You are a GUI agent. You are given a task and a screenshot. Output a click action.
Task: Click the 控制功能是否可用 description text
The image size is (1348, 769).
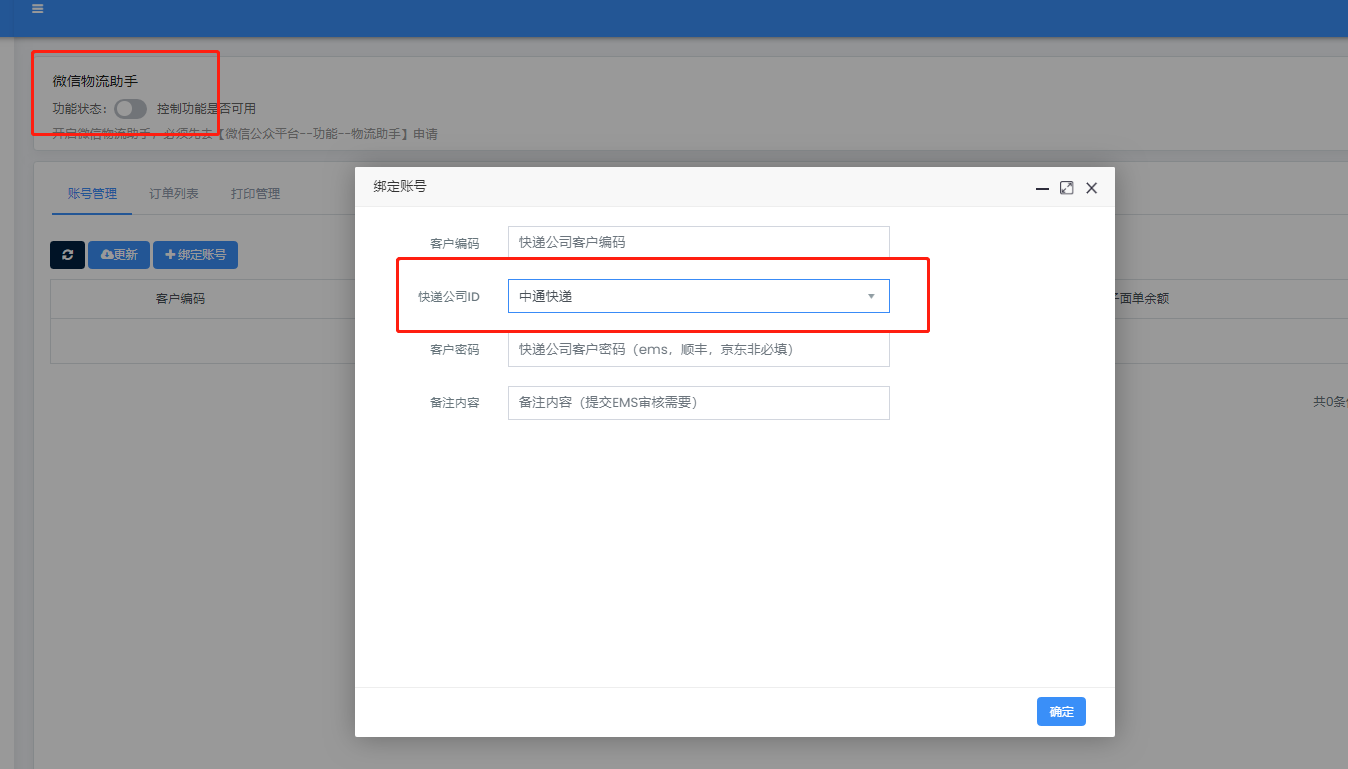pos(206,109)
